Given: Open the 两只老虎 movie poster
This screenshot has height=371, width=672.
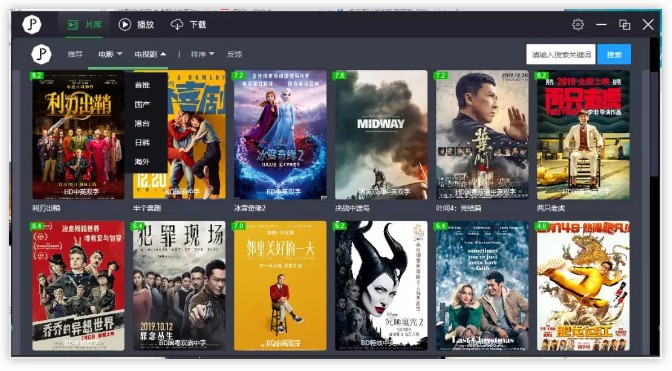Looking at the screenshot, I should pyautogui.click(x=583, y=135).
